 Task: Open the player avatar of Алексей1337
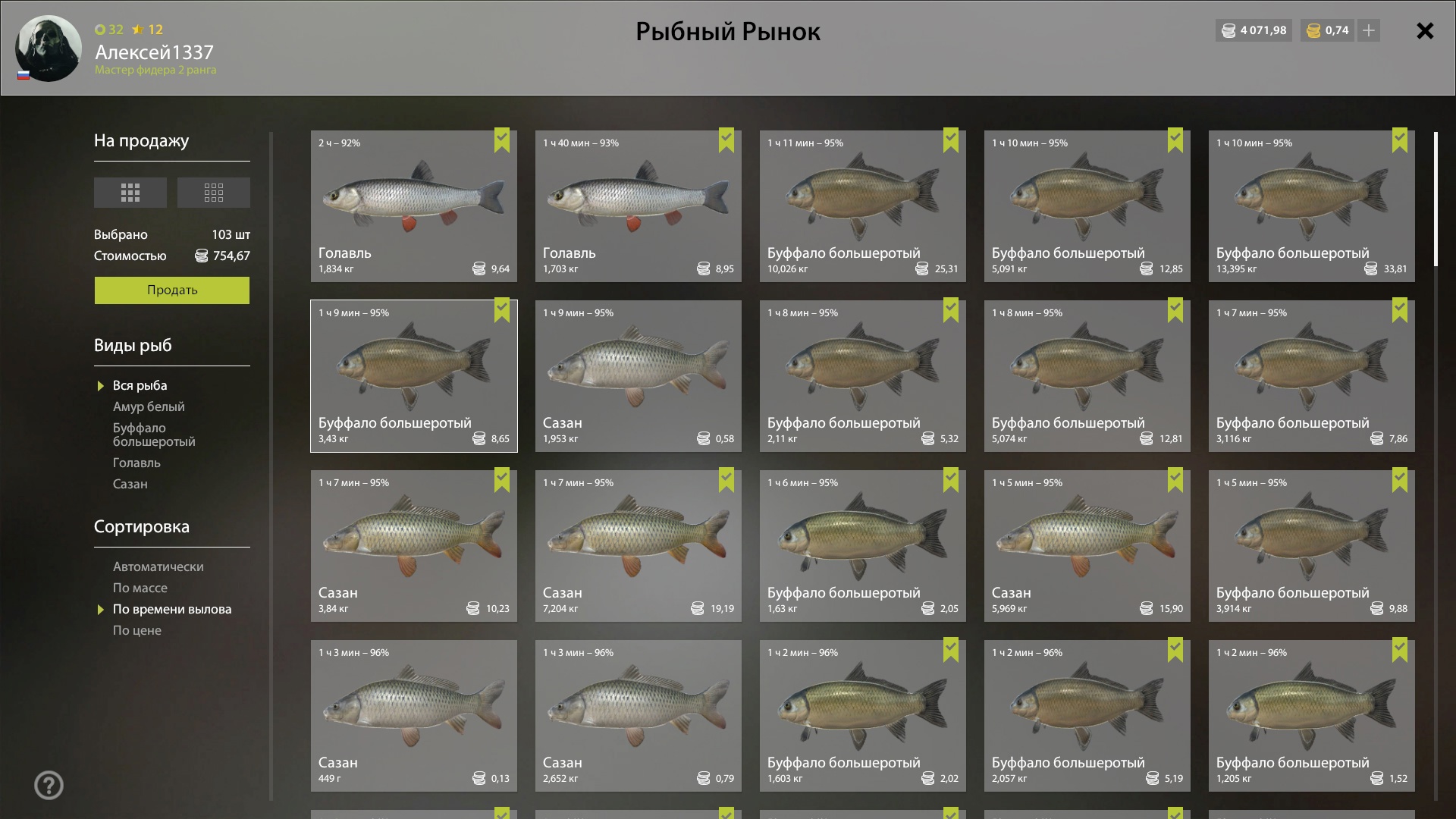pyautogui.click(x=49, y=49)
